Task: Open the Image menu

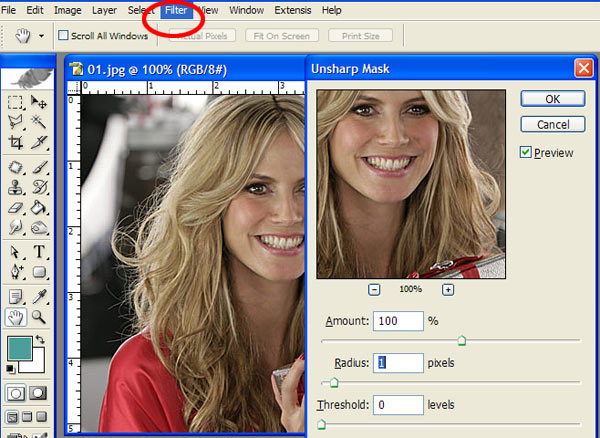Action: point(68,10)
